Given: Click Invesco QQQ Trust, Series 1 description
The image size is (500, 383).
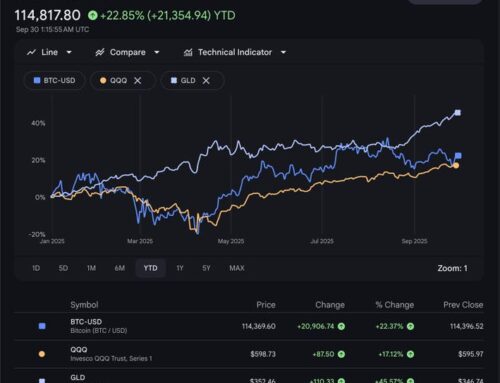Looking at the screenshot, I should pos(111,359).
